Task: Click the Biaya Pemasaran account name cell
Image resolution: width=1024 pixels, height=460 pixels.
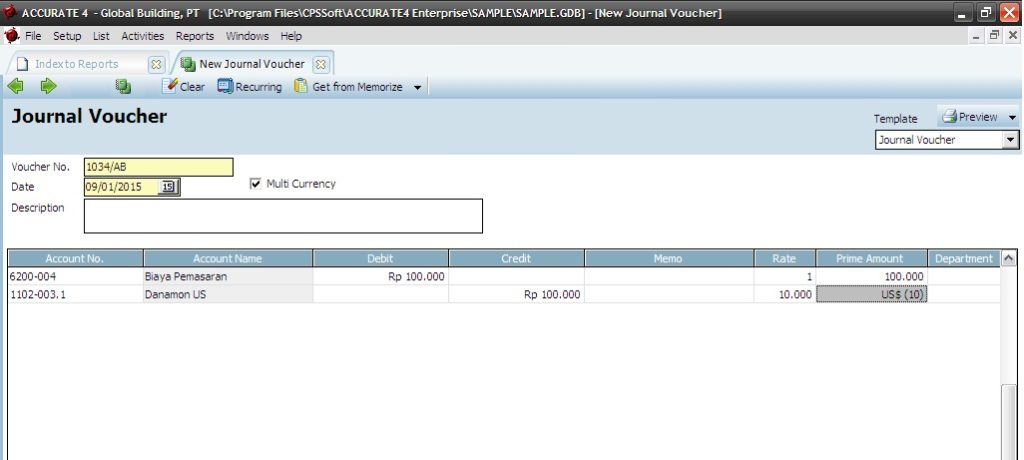Action: (228, 276)
